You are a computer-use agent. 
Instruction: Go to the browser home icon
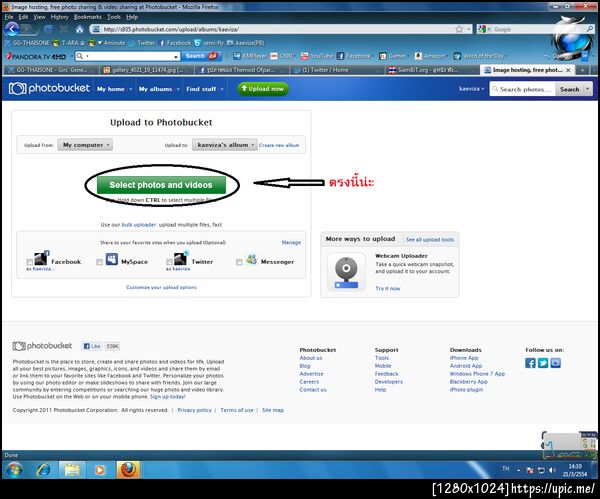coord(79,29)
